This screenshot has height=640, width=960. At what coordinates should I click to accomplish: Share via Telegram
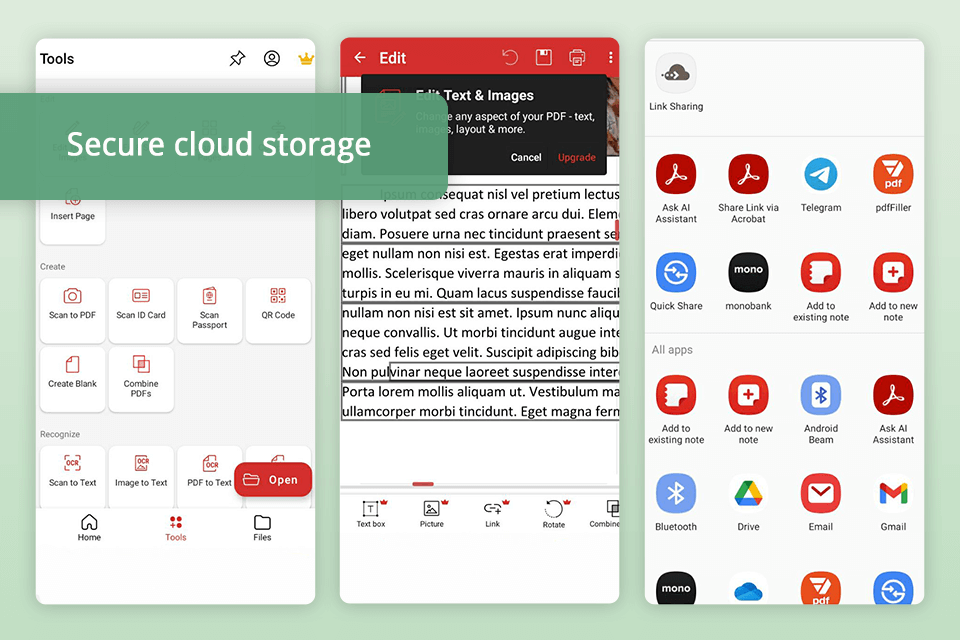pos(821,184)
